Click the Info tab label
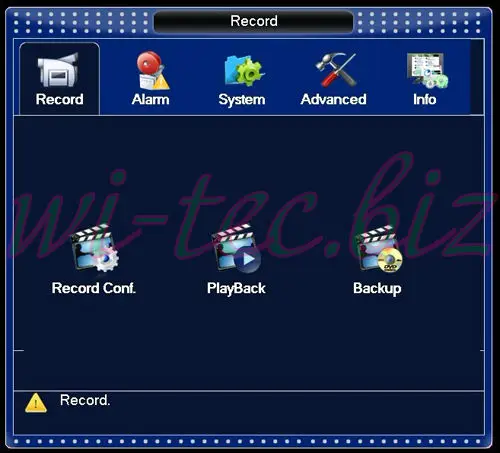This screenshot has height=453, width=500. (425, 99)
